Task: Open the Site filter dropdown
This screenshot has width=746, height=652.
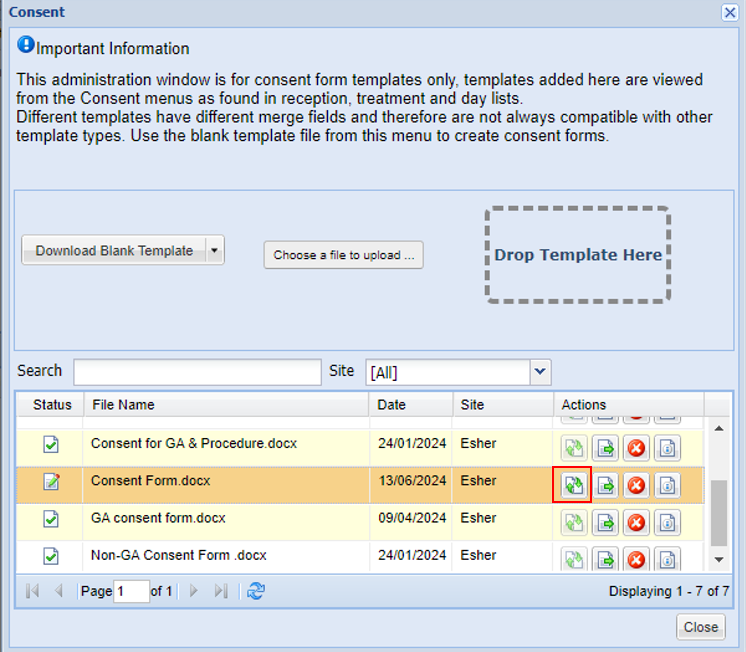Action: (540, 372)
